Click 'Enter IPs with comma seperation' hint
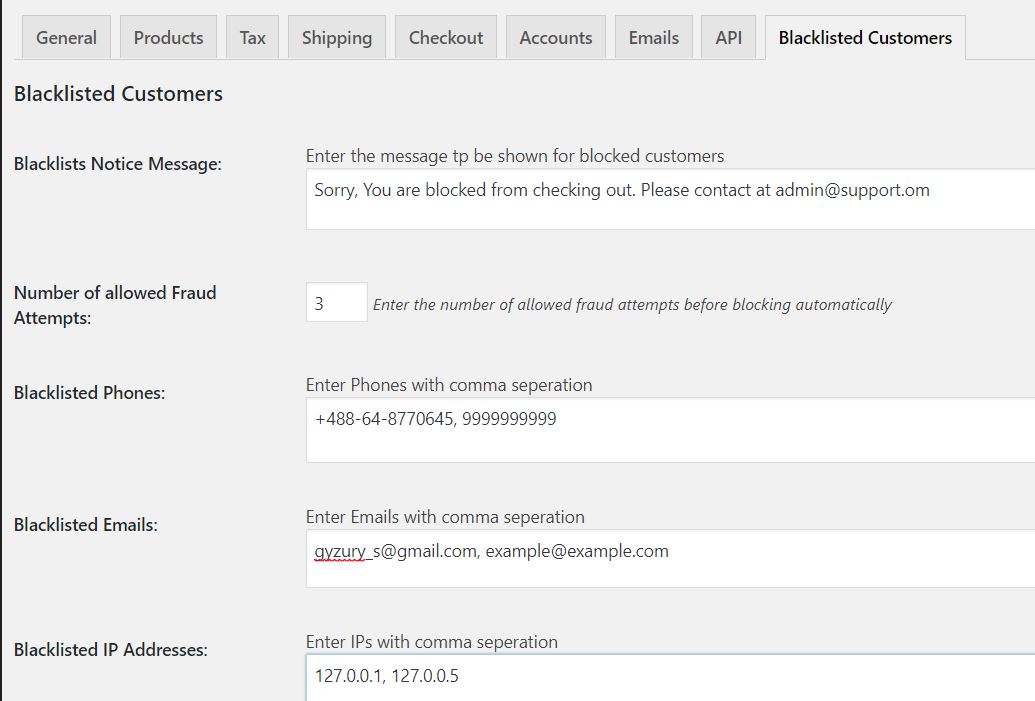The image size is (1035, 701). (x=432, y=642)
